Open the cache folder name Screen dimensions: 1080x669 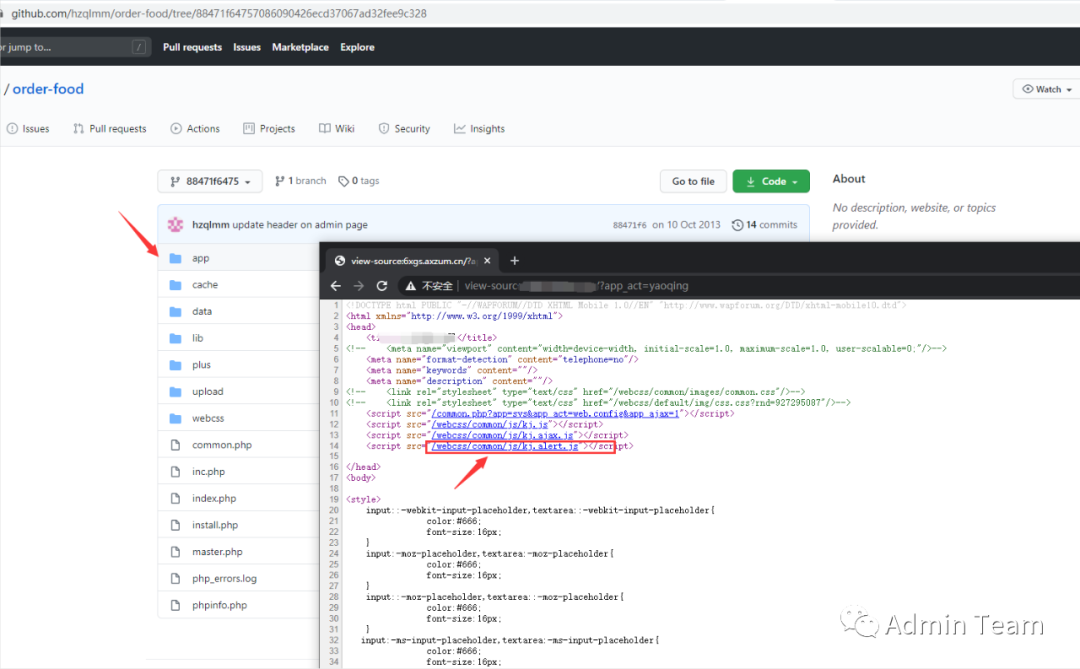pos(205,285)
